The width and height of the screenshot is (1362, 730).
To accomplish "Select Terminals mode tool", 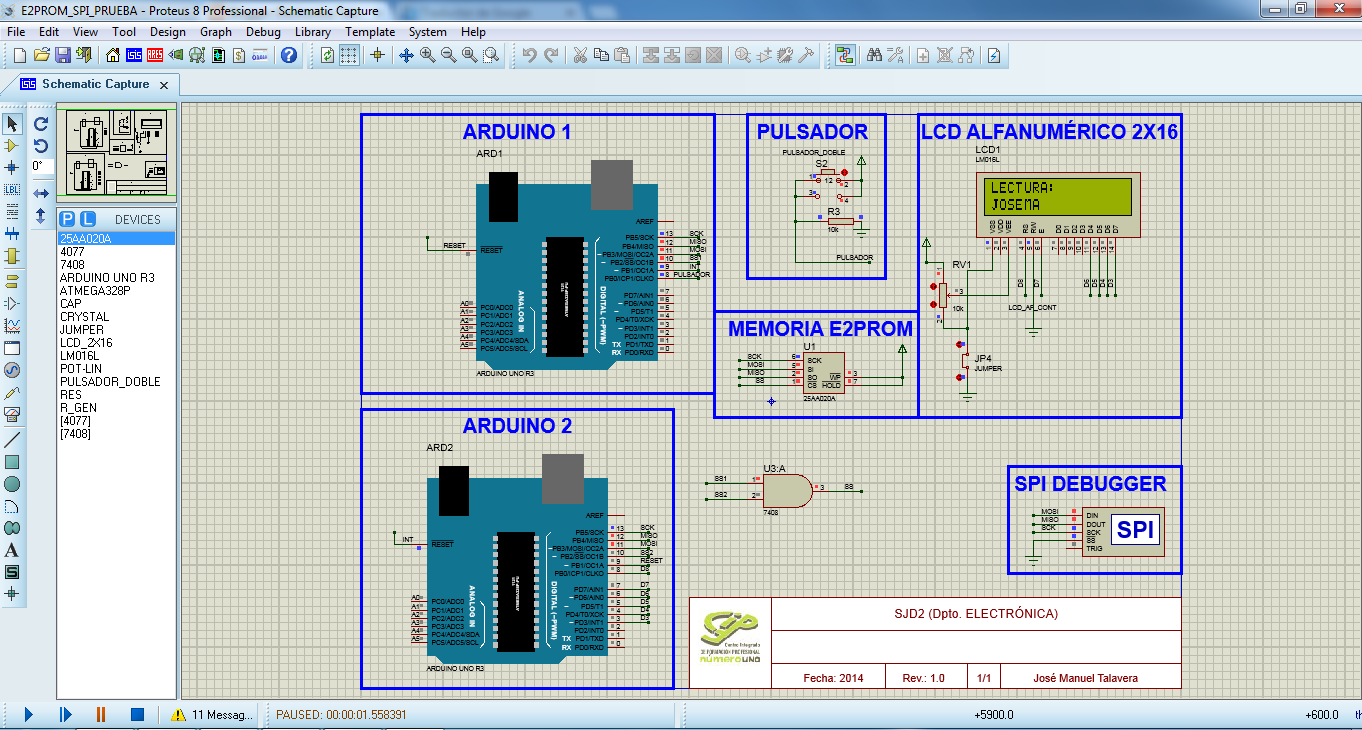I will click(12, 281).
